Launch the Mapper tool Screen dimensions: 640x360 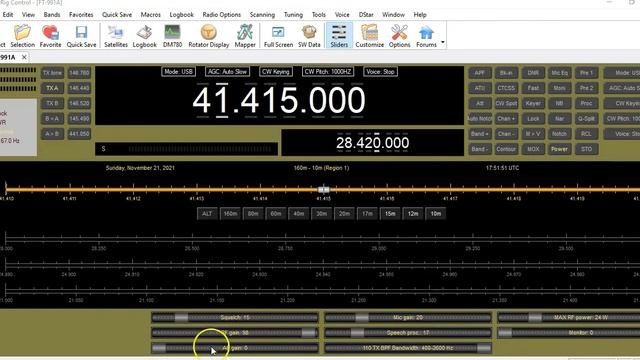point(245,36)
